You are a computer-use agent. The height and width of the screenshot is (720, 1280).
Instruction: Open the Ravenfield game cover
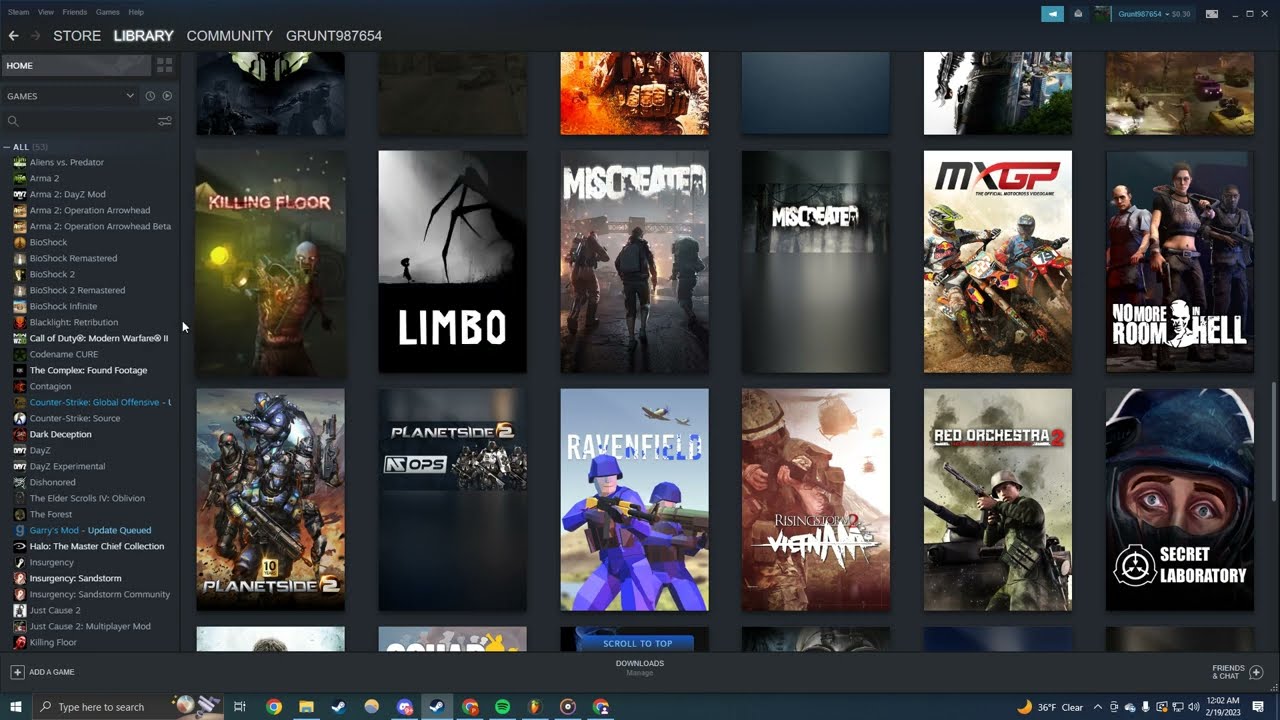pyautogui.click(x=634, y=500)
